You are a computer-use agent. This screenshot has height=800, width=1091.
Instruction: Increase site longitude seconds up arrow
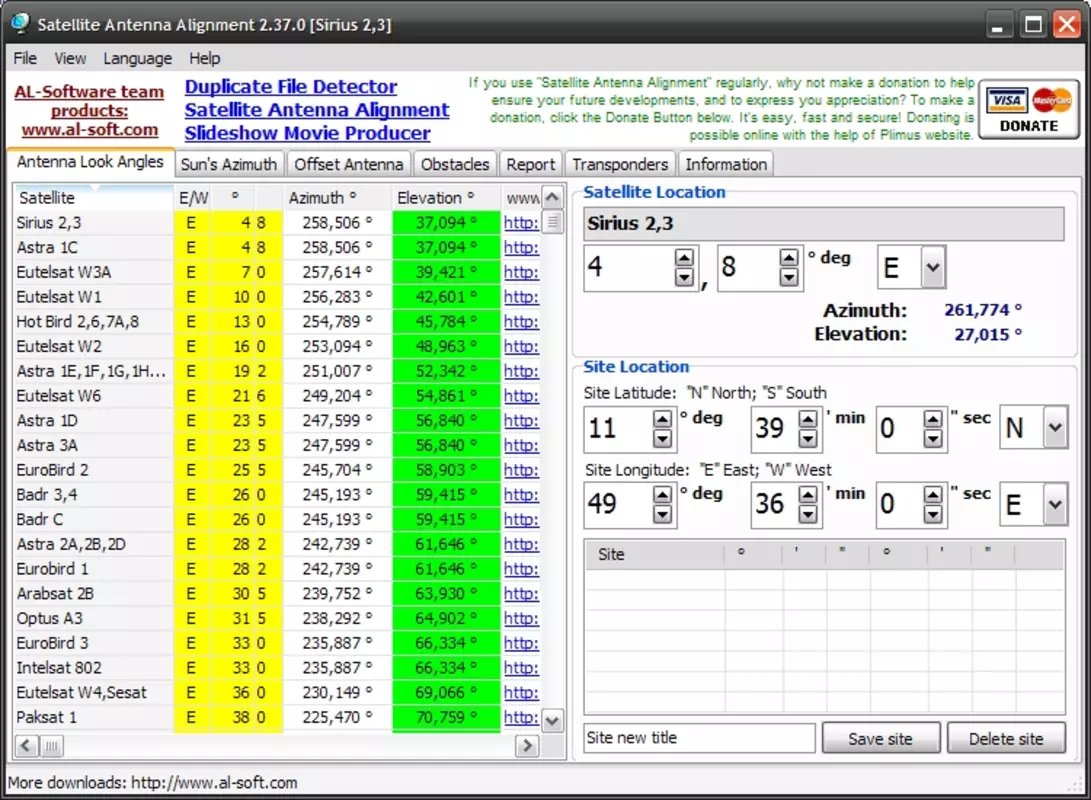[933, 495]
